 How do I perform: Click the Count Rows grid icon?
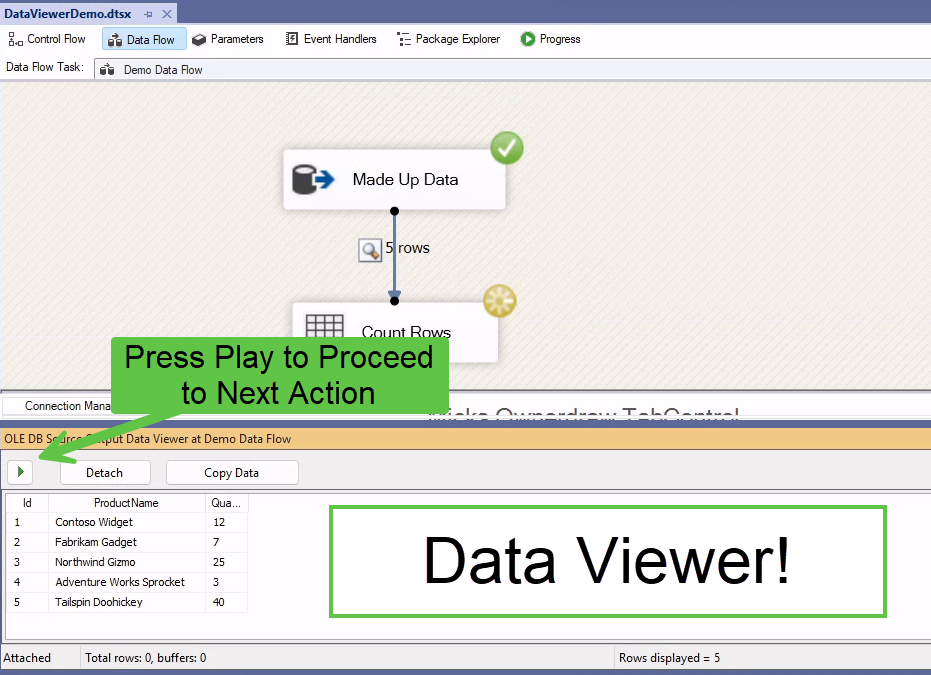point(324,327)
